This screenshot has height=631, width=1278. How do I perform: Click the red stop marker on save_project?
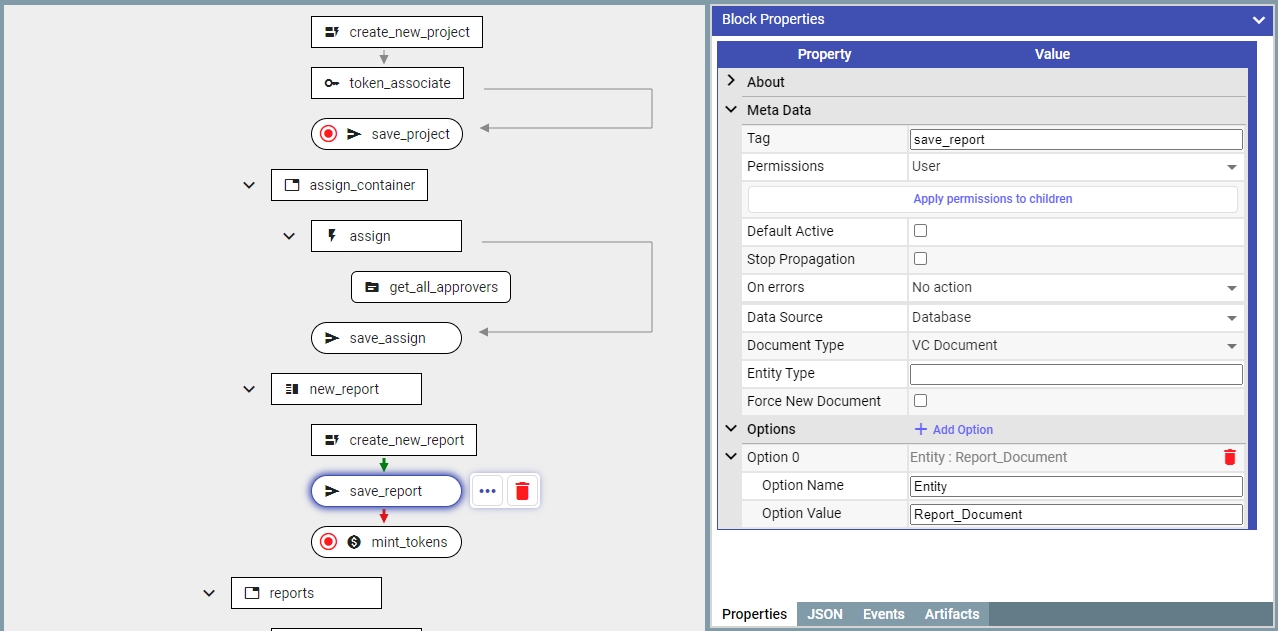point(328,134)
